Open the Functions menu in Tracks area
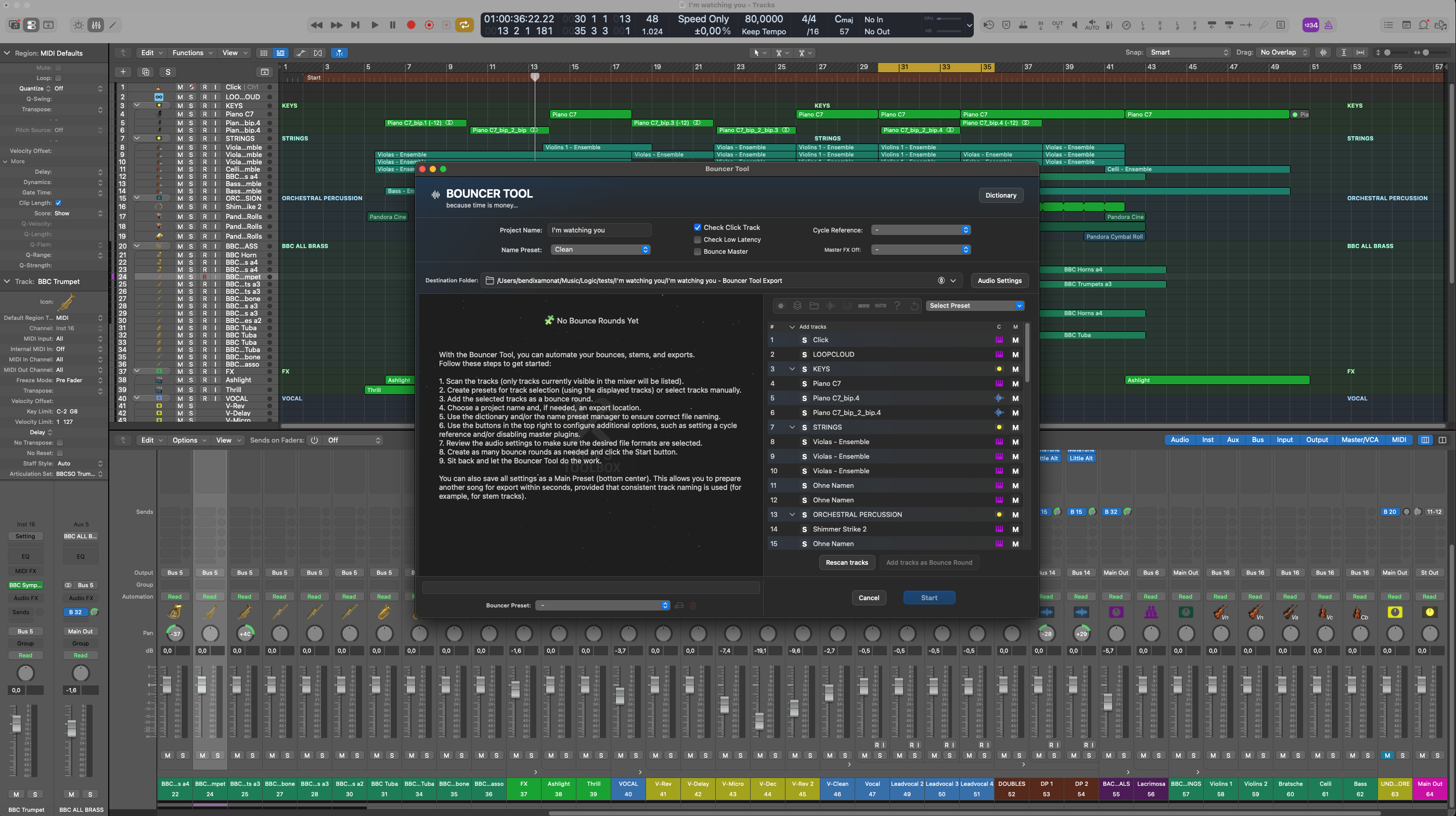 (192, 53)
